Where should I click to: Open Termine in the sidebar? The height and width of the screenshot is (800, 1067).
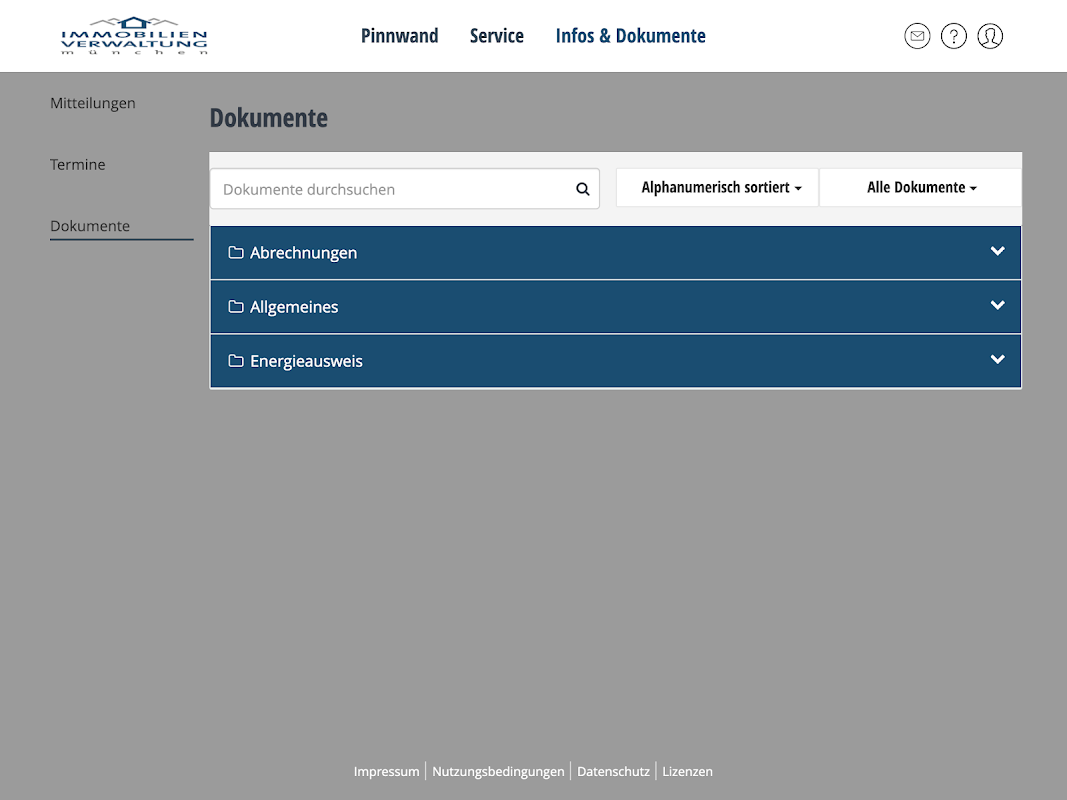78,165
